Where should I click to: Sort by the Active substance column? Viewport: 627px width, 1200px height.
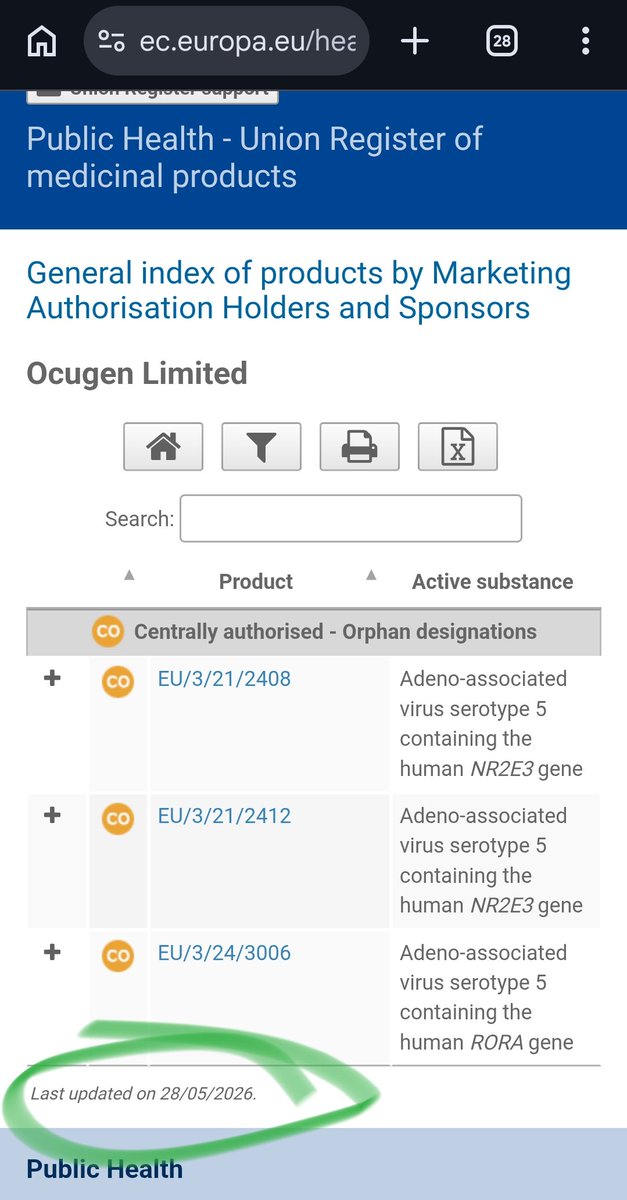492,581
